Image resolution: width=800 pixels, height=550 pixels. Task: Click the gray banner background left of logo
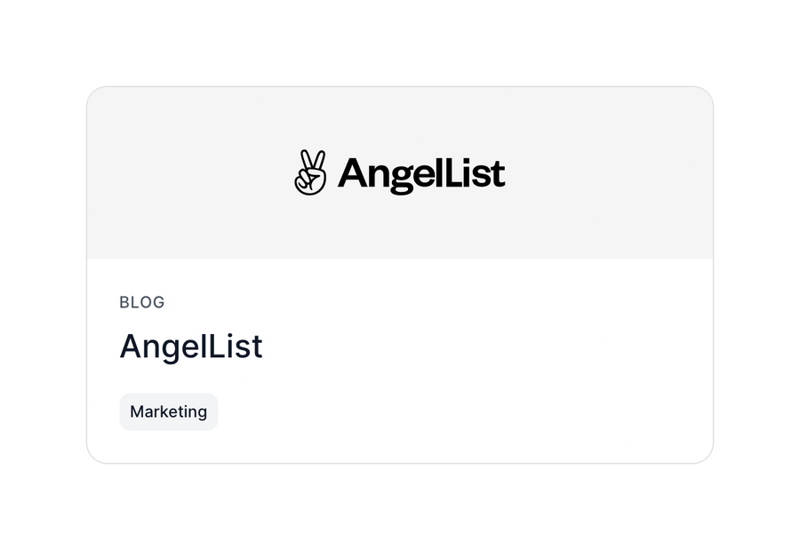(180, 173)
